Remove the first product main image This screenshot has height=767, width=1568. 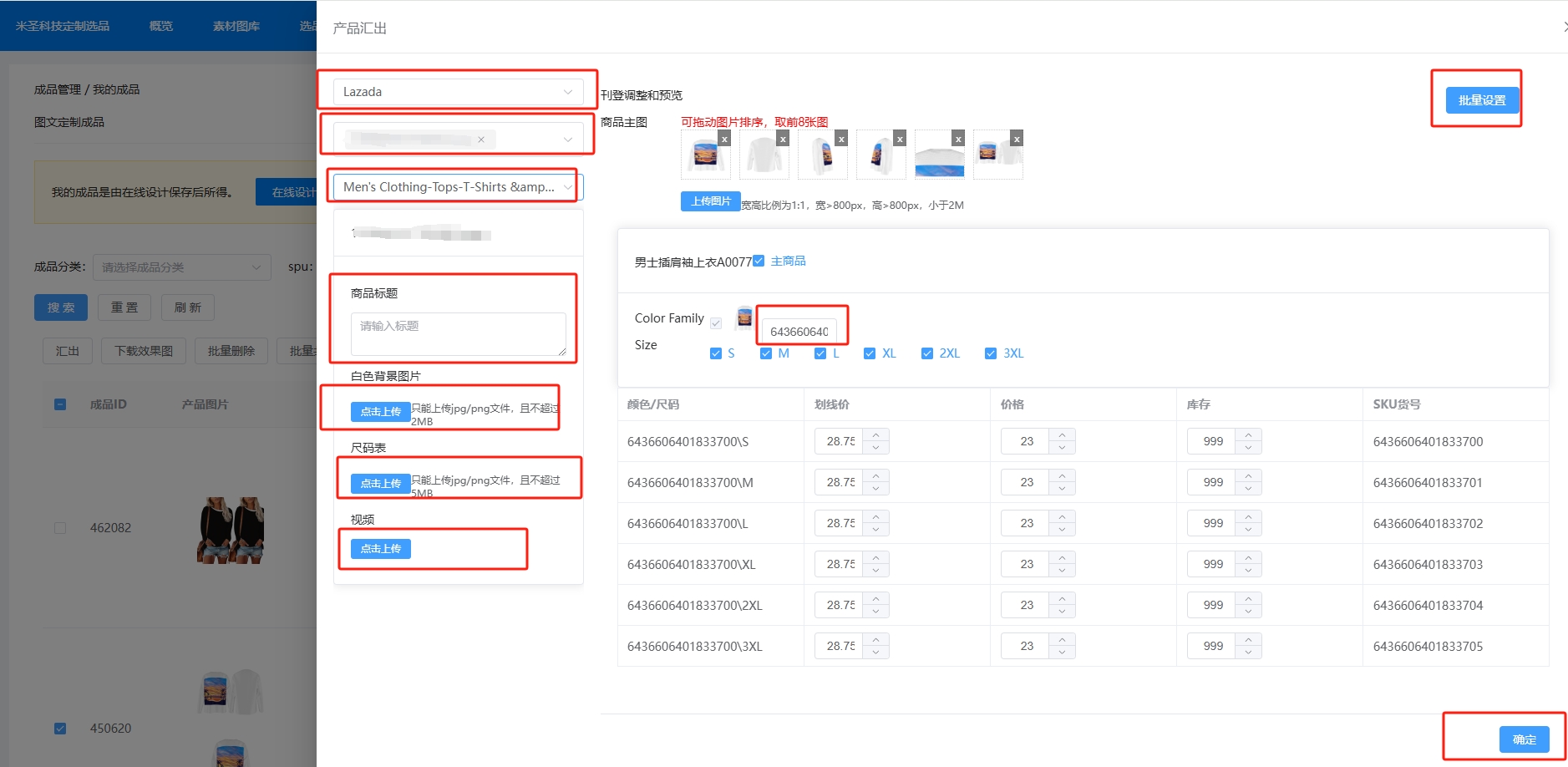(724, 139)
